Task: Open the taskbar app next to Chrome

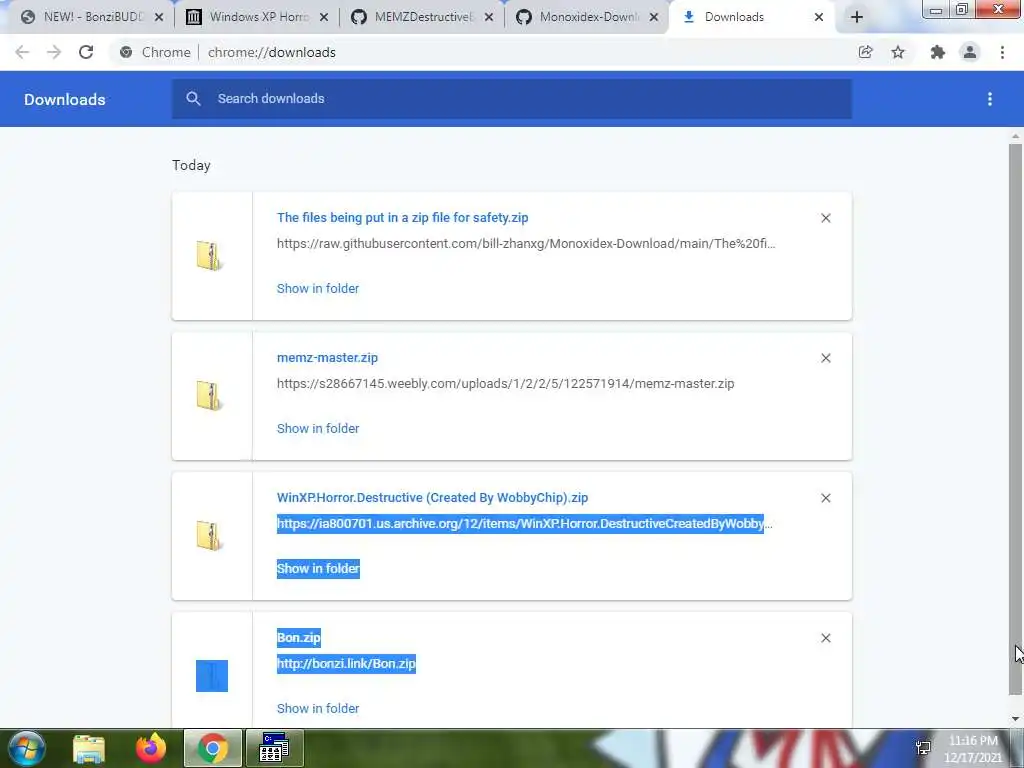Action: pos(274,748)
